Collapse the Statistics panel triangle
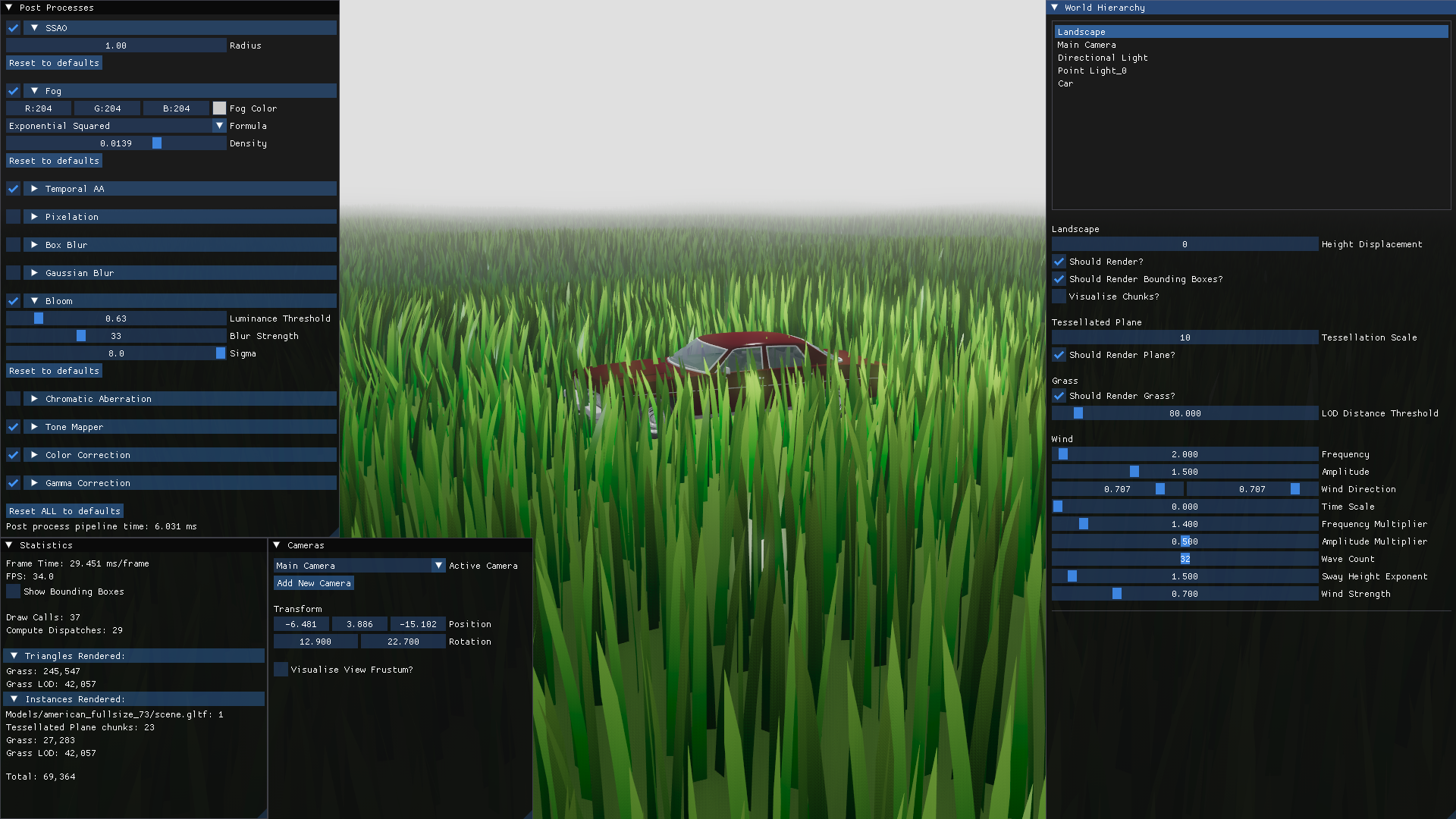Screen dimensions: 1456x819 pyautogui.click(x=9, y=545)
